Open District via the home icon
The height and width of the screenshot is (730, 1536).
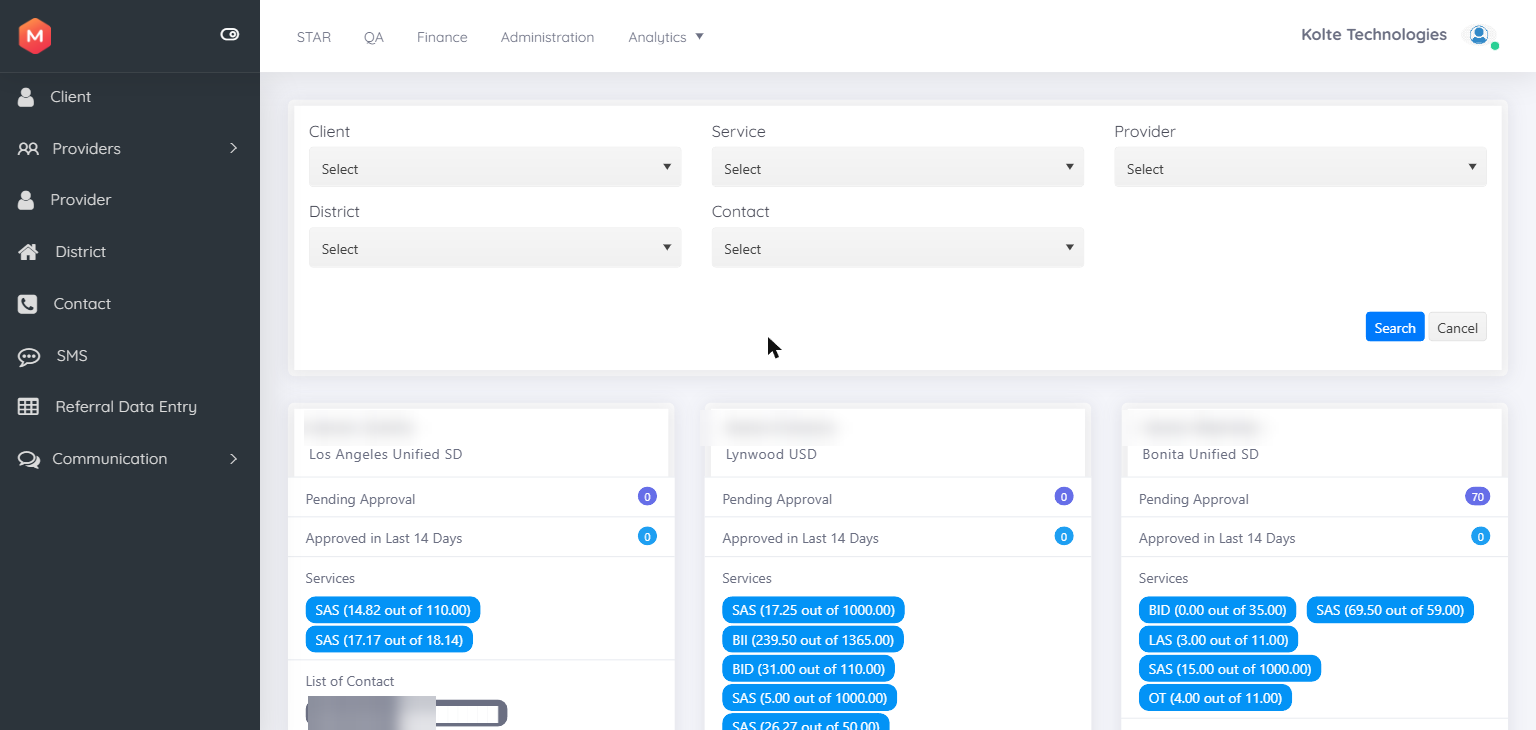point(28,252)
